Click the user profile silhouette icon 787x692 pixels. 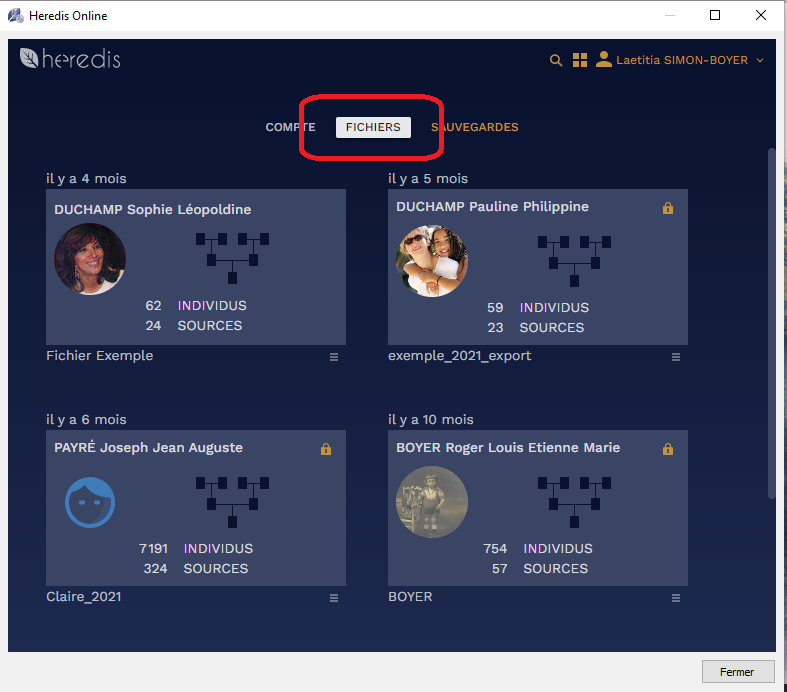tap(604, 59)
